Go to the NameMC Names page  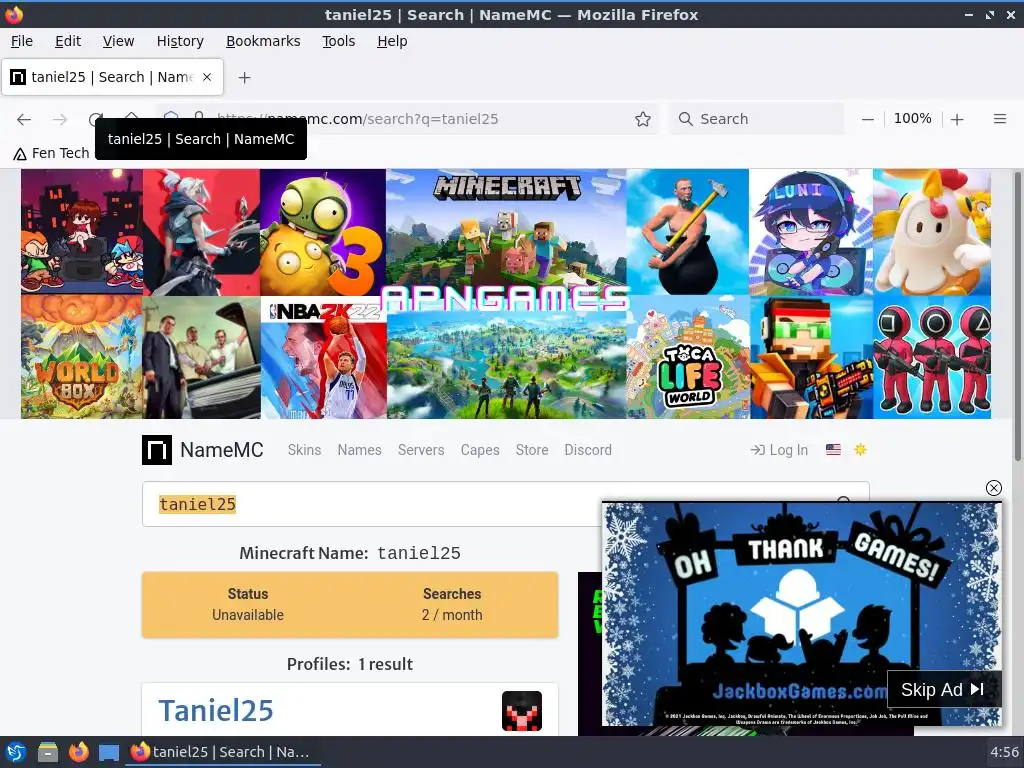(359, 450)
